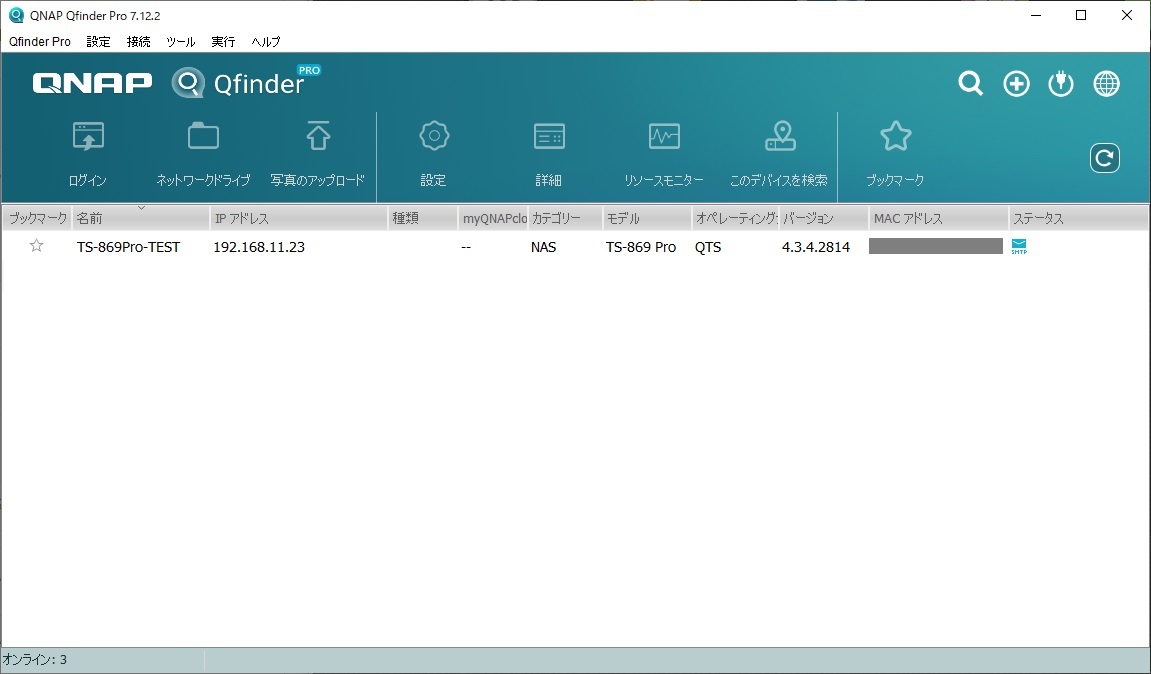This screenshot has width=1151, height=674.
Task: Maximize the Qfinder Pro window
Action: click(1081, 15)
